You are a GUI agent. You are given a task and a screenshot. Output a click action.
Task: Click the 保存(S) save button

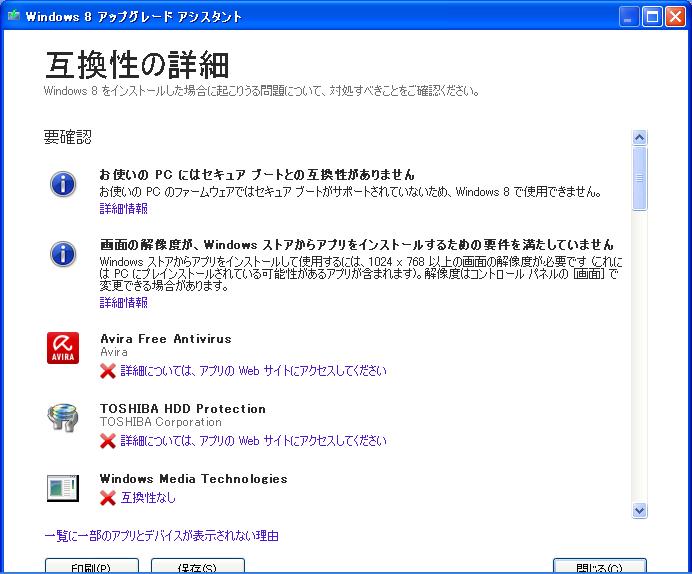click(x=198, y=566)
